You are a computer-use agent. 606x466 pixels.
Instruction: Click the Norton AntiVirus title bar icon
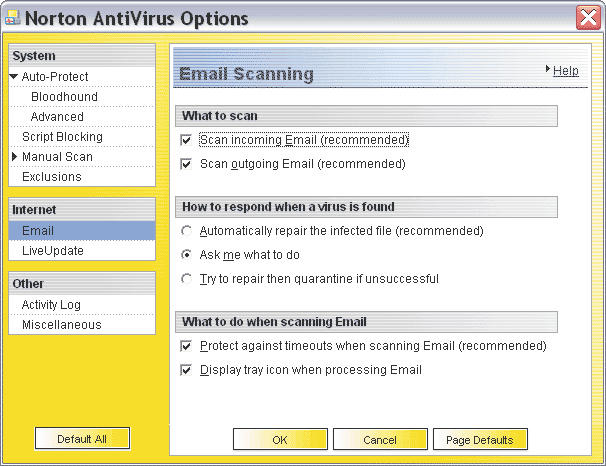click(x=13, y=18)
